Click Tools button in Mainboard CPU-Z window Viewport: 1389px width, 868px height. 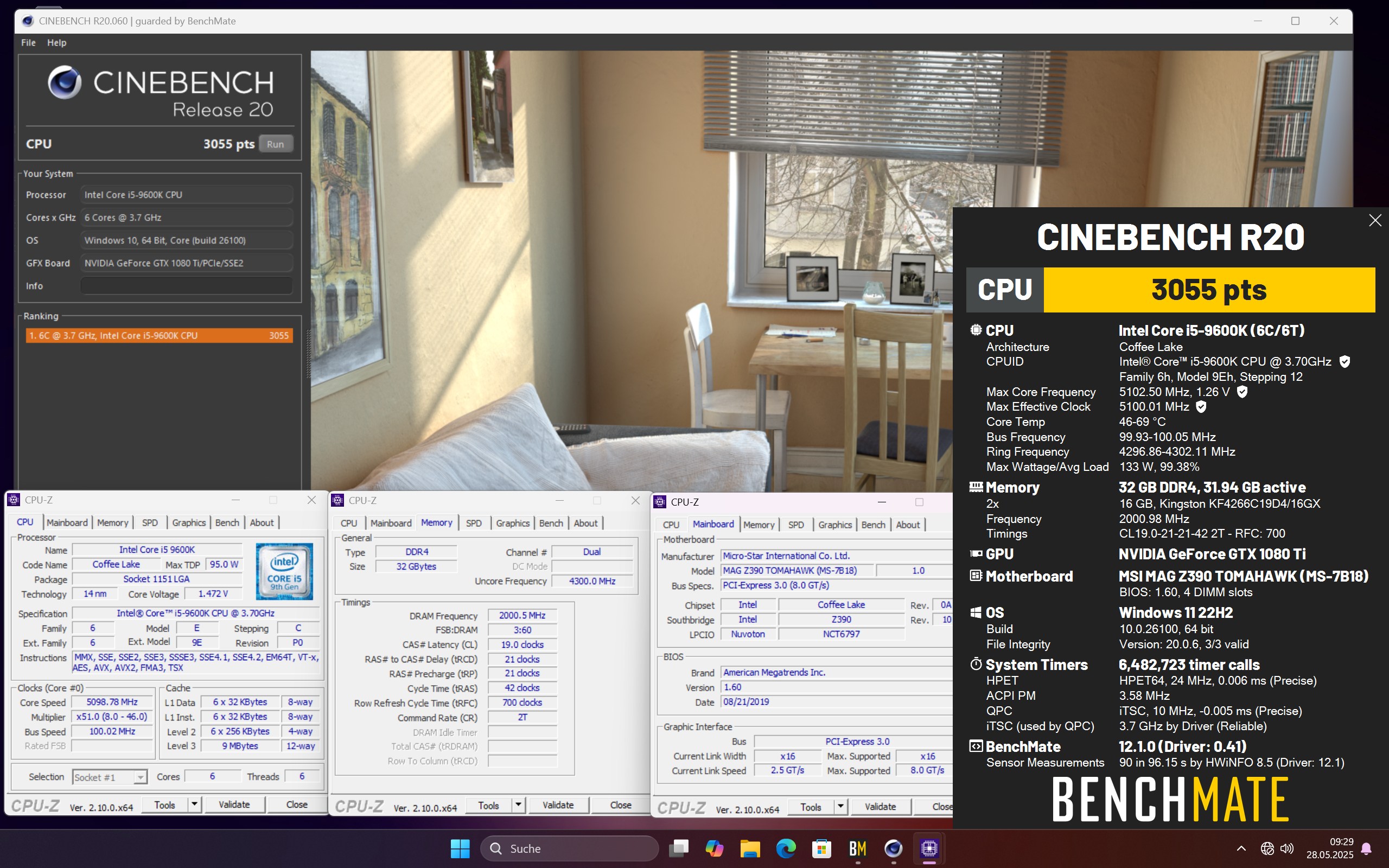811,807
